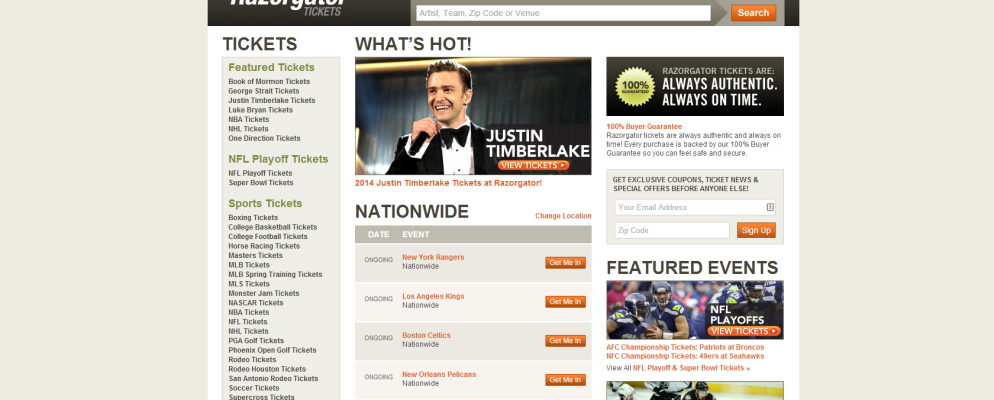Click the NFL Playoffs featured event image

[695, 310]
